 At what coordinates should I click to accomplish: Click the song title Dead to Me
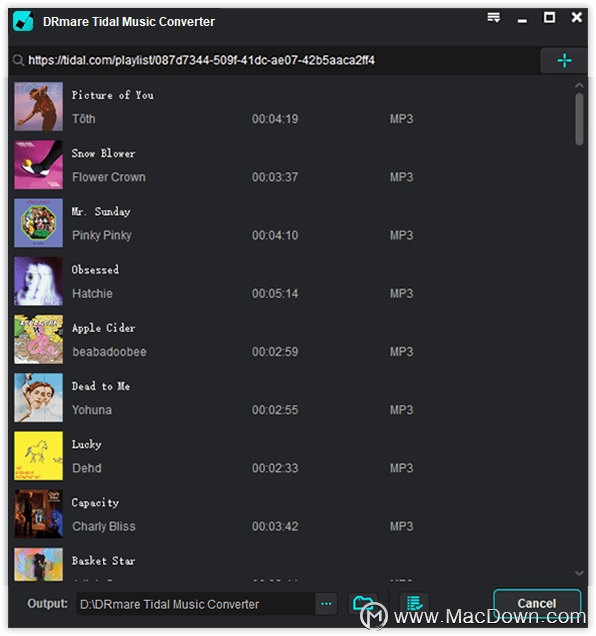coord(101,386)
